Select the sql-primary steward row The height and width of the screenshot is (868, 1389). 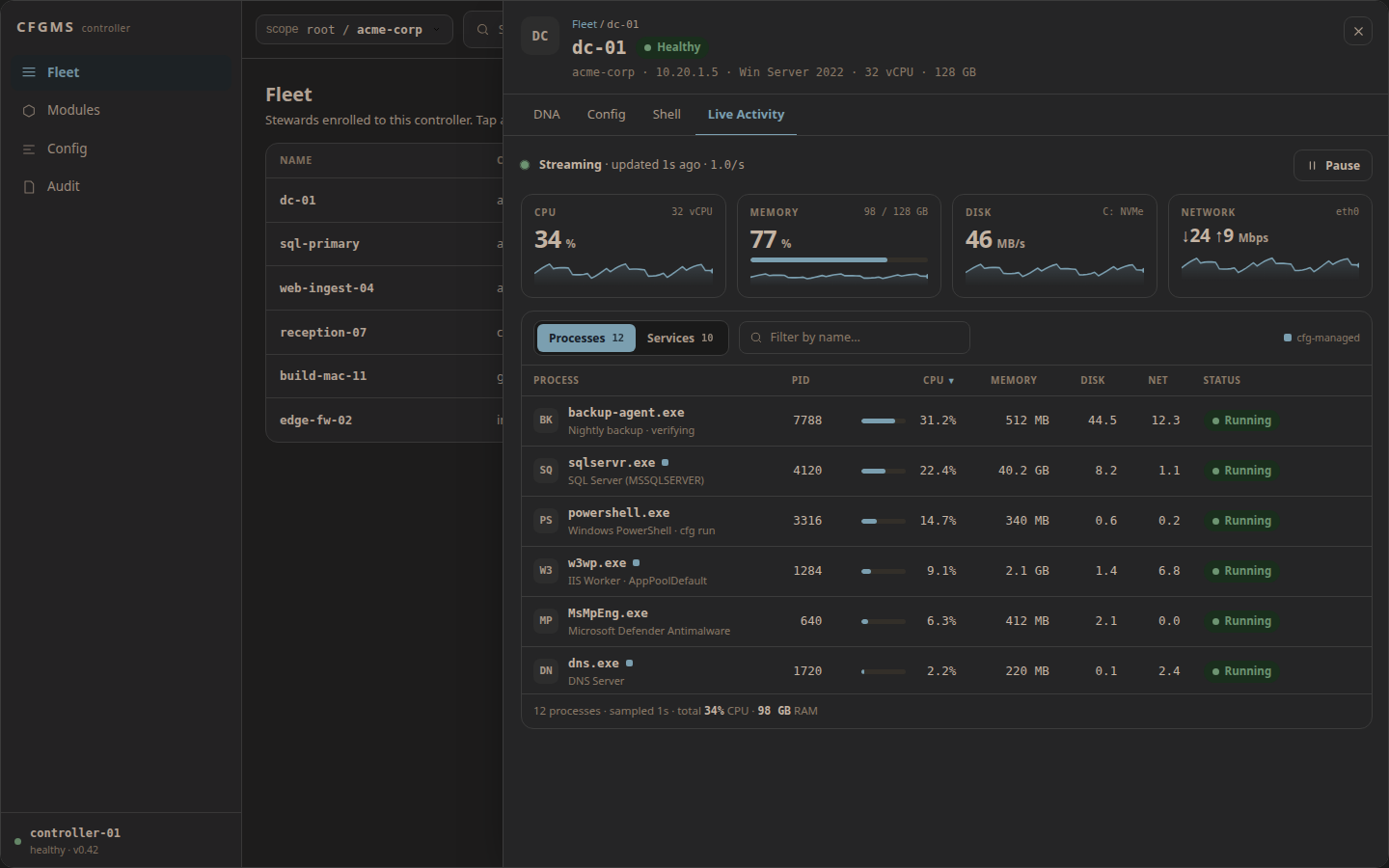click(x=384, y=244)
